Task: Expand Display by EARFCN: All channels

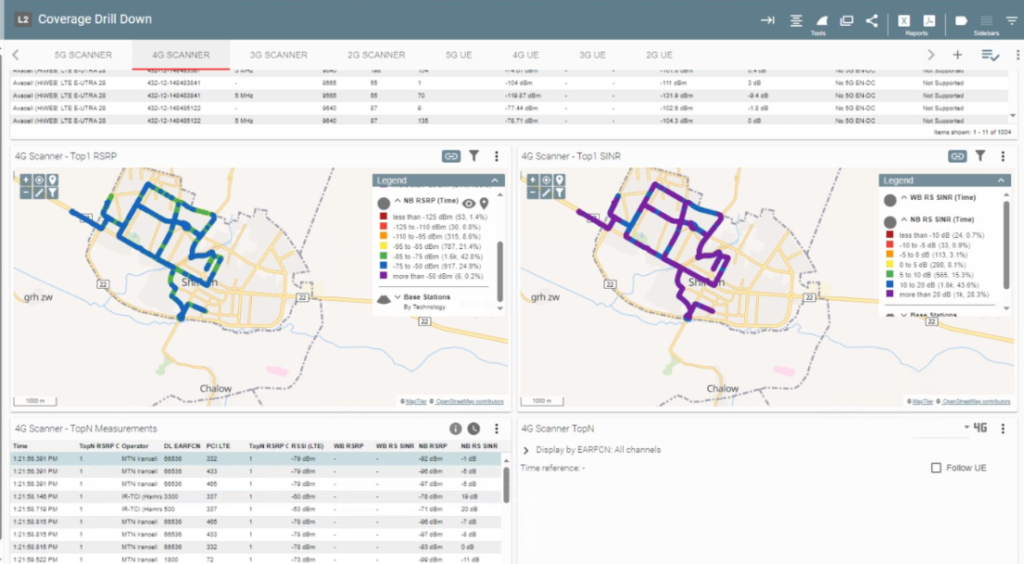Action: pos(527,450)
